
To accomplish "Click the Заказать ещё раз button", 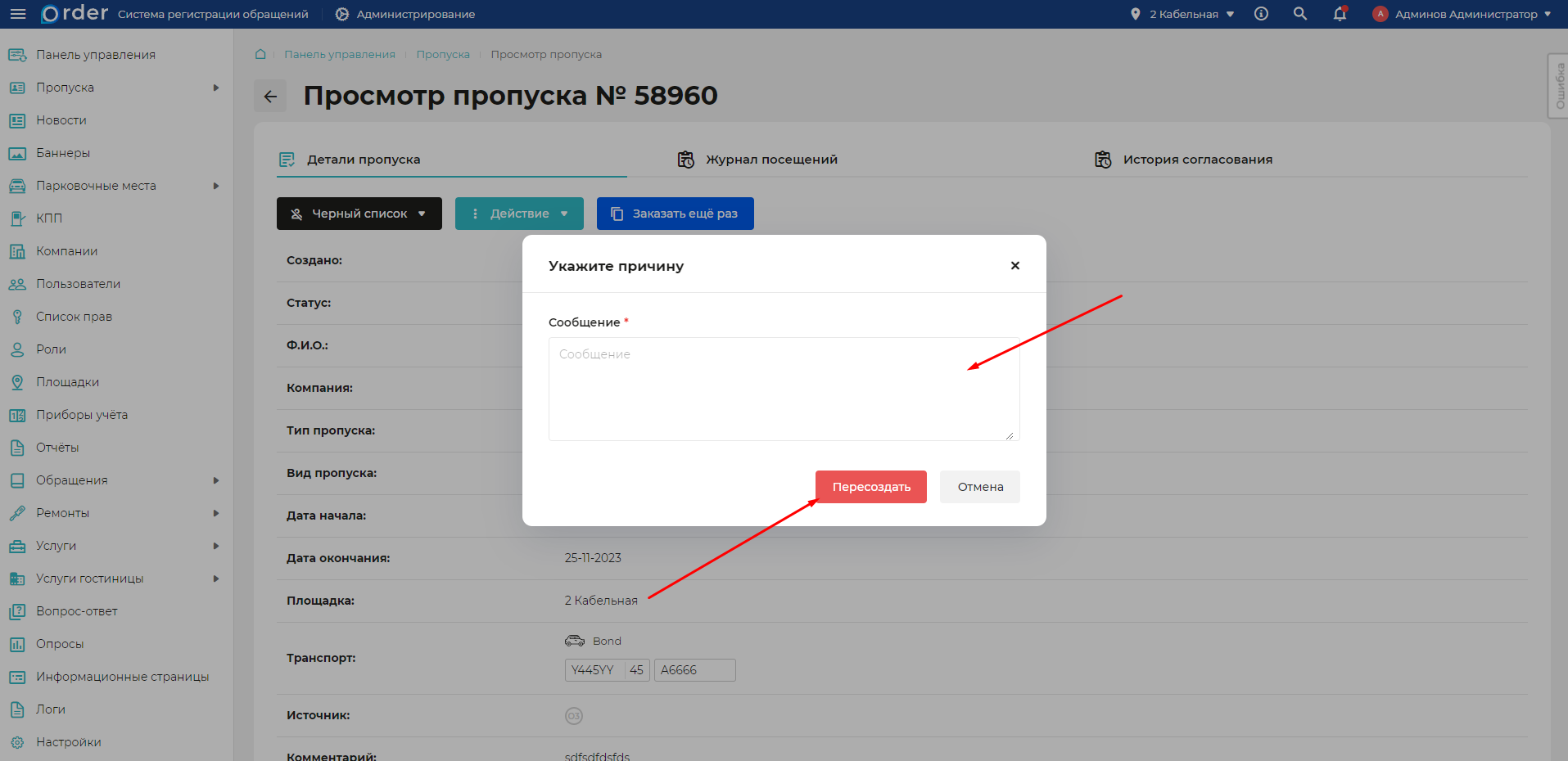I will (x=675, y=214).
